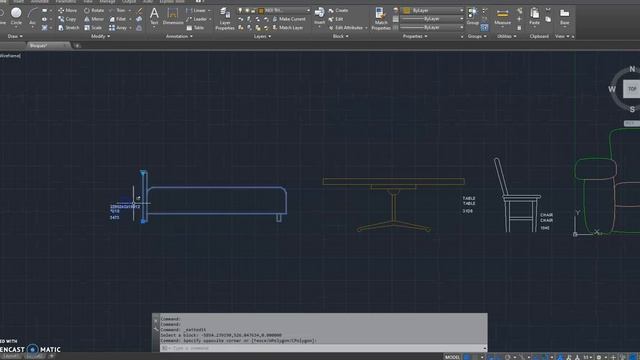Image resolution: width=640 pixels, height=360 pixels.
Task: Expand the Utilities panel
Action: (507, 36)
